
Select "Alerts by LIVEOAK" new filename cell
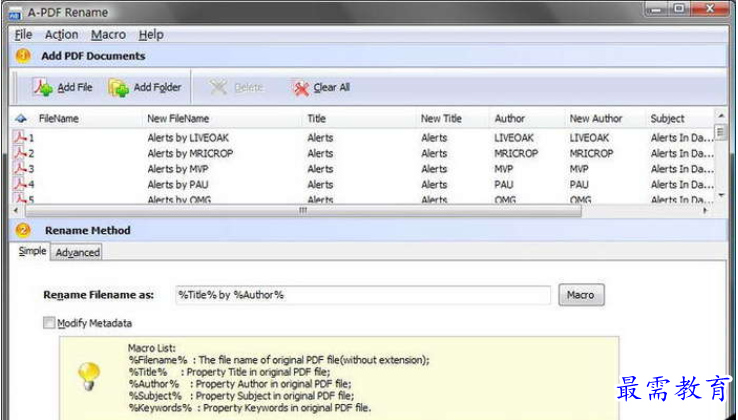point(188,137)
